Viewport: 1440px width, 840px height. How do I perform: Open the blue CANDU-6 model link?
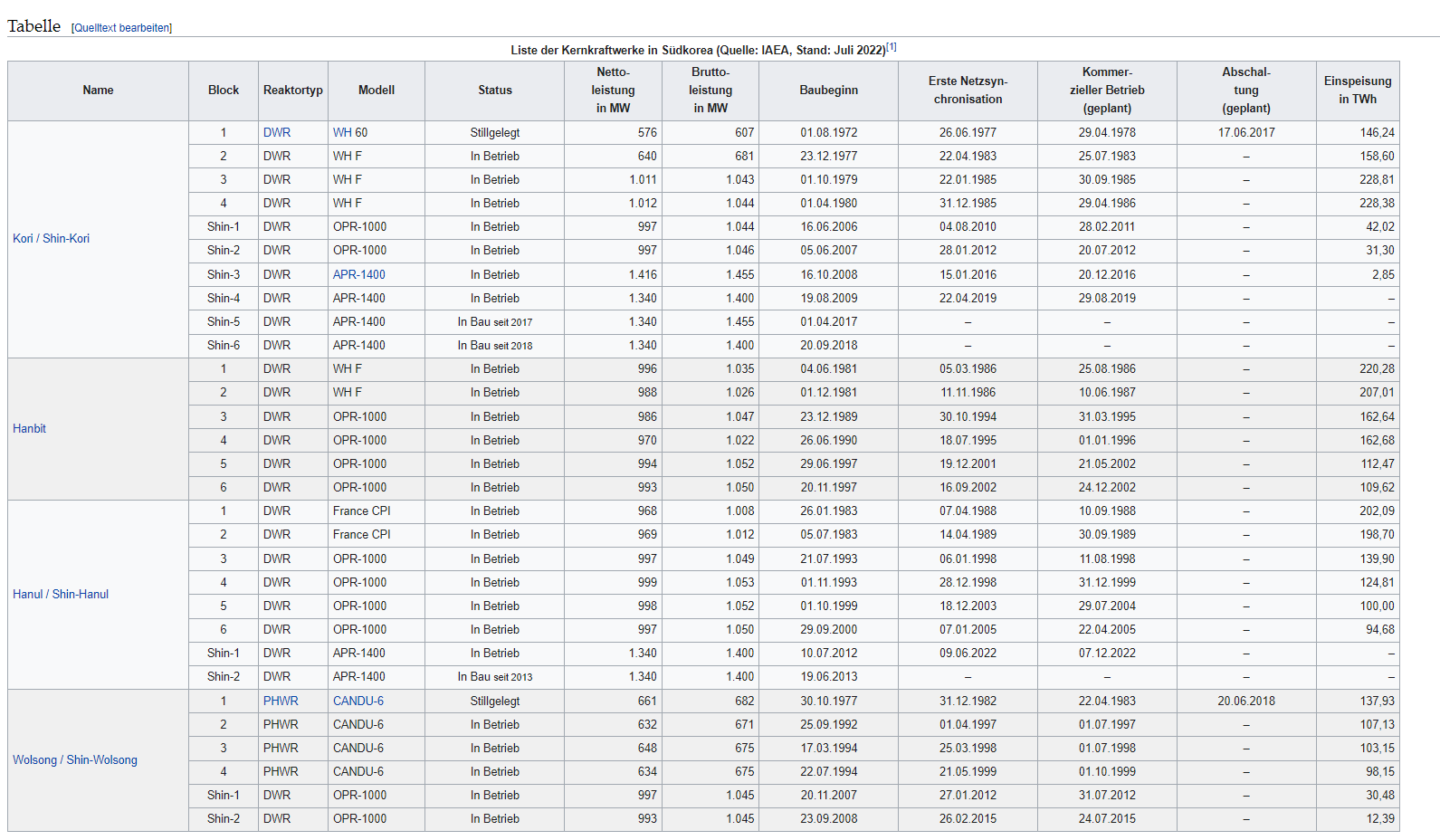(358, 702)
